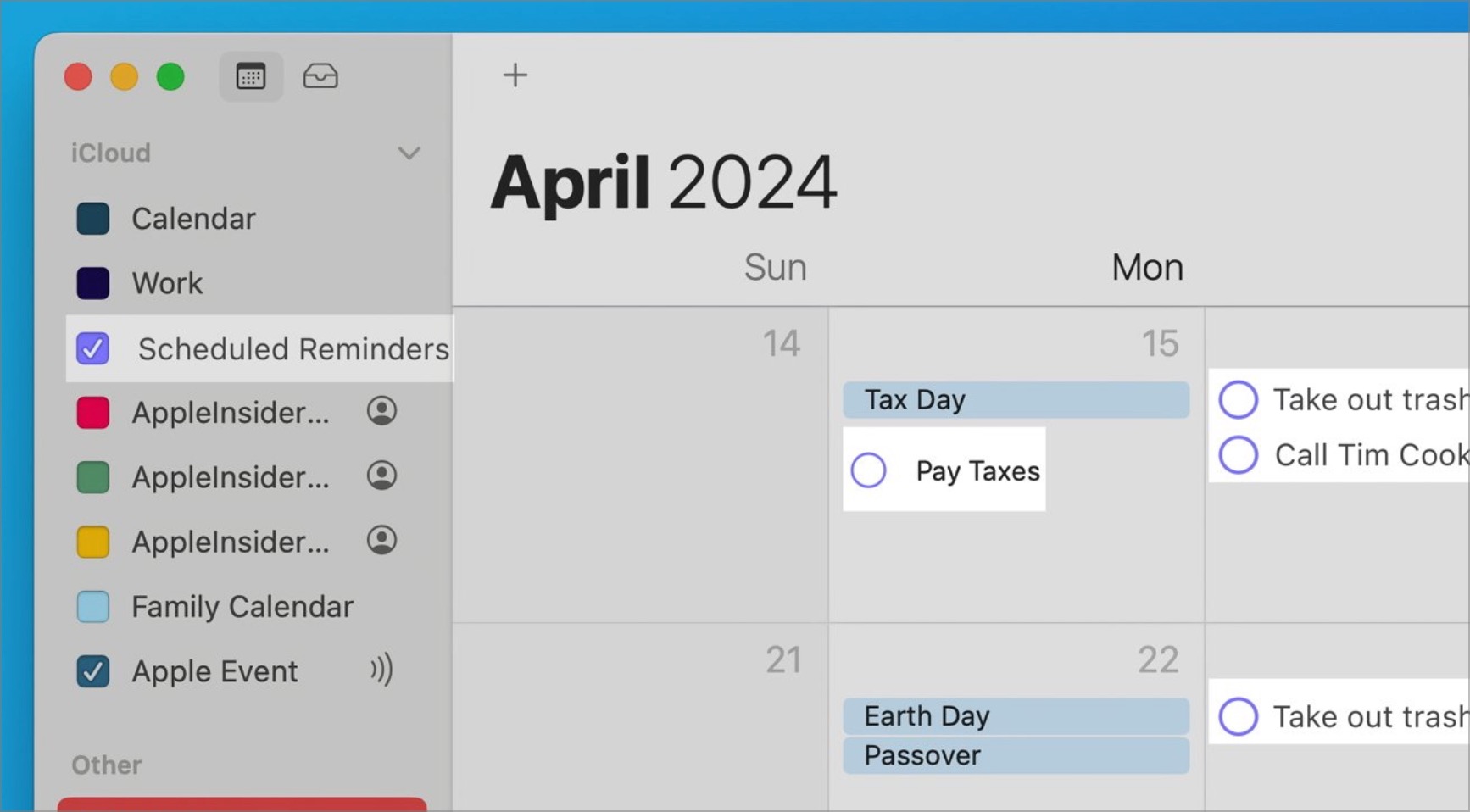Enable the Work calendar checkbox
Image resolution: width=1470 pixels, height=812 pixels.
click(92, 283)
